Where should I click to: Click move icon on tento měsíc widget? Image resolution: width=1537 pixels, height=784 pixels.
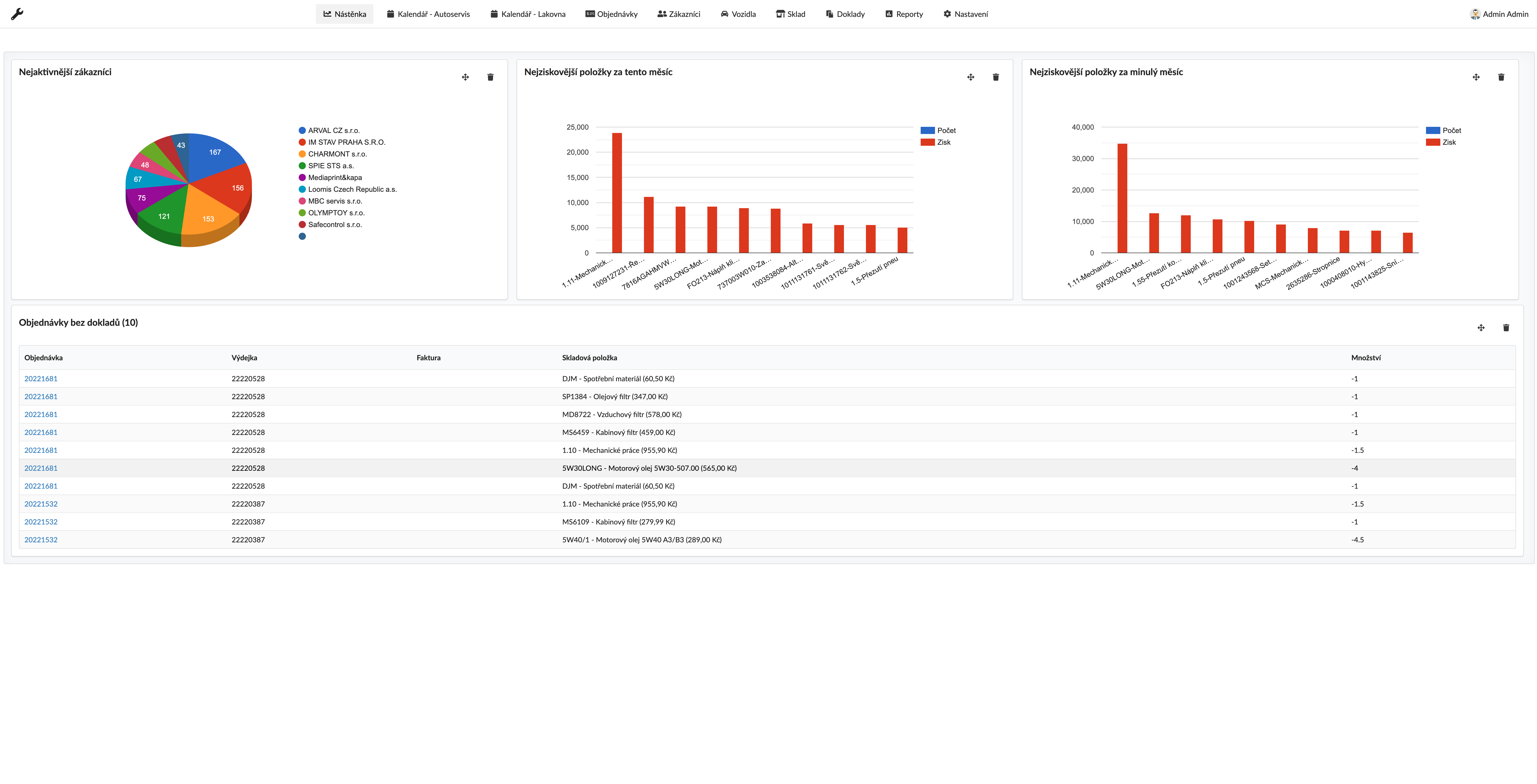click(971, 77)
